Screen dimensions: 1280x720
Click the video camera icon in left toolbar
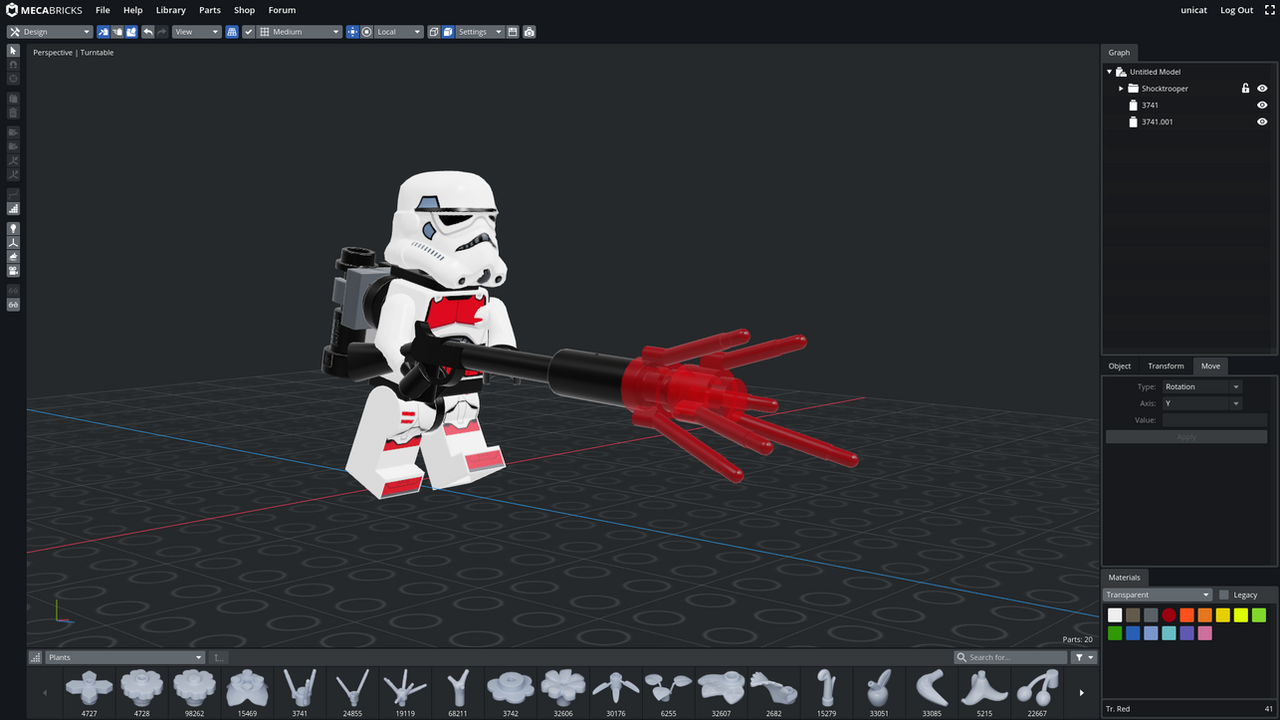pos(13,271)
